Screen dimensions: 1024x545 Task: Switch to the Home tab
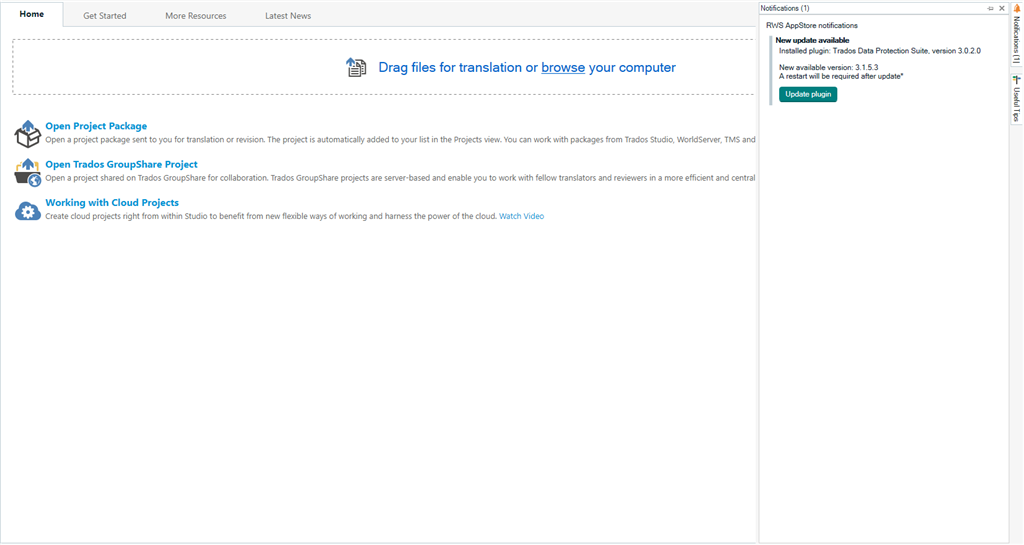point(31,14)
